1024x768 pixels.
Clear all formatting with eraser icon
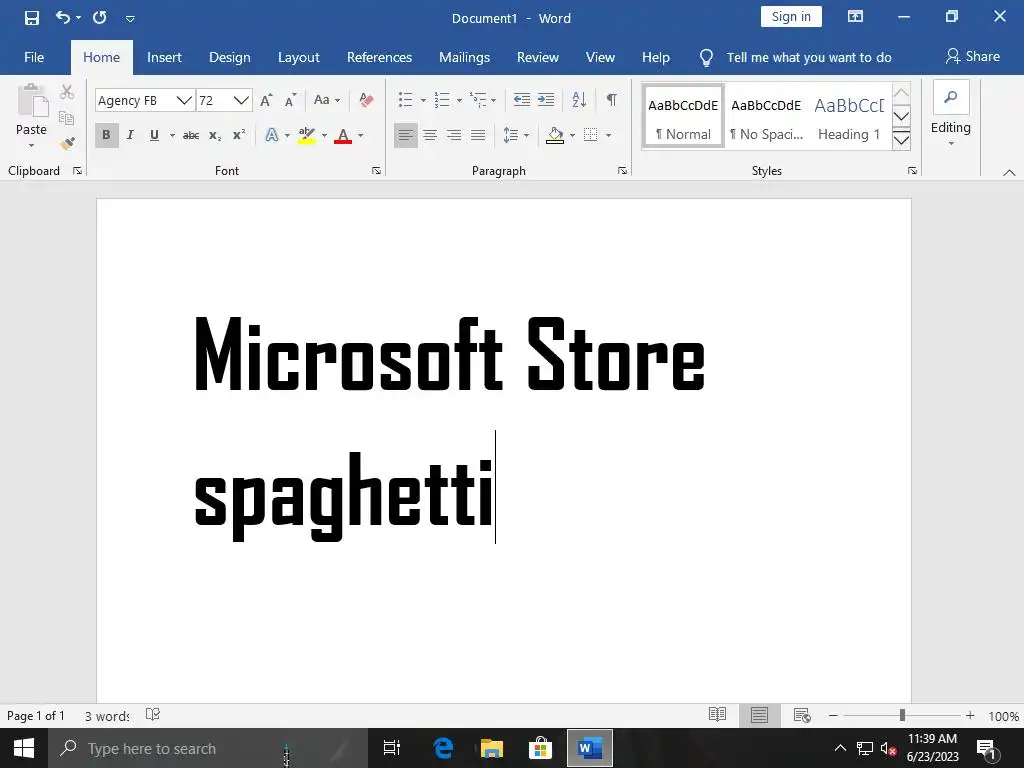pos(366,100)
